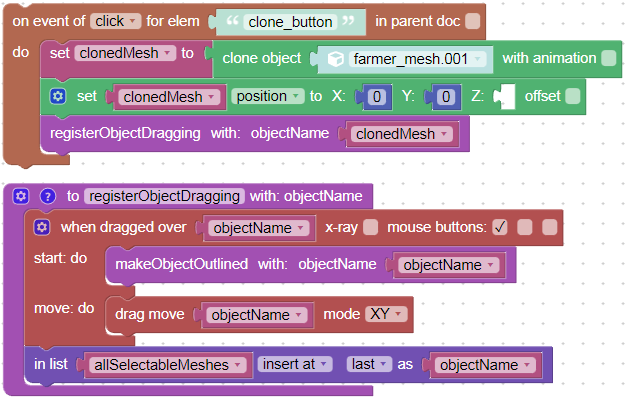Screen dimensions: 625x399
Task: Click gear icon on when dragged over block
Action: pyautogui.click(x=42, y=227)
